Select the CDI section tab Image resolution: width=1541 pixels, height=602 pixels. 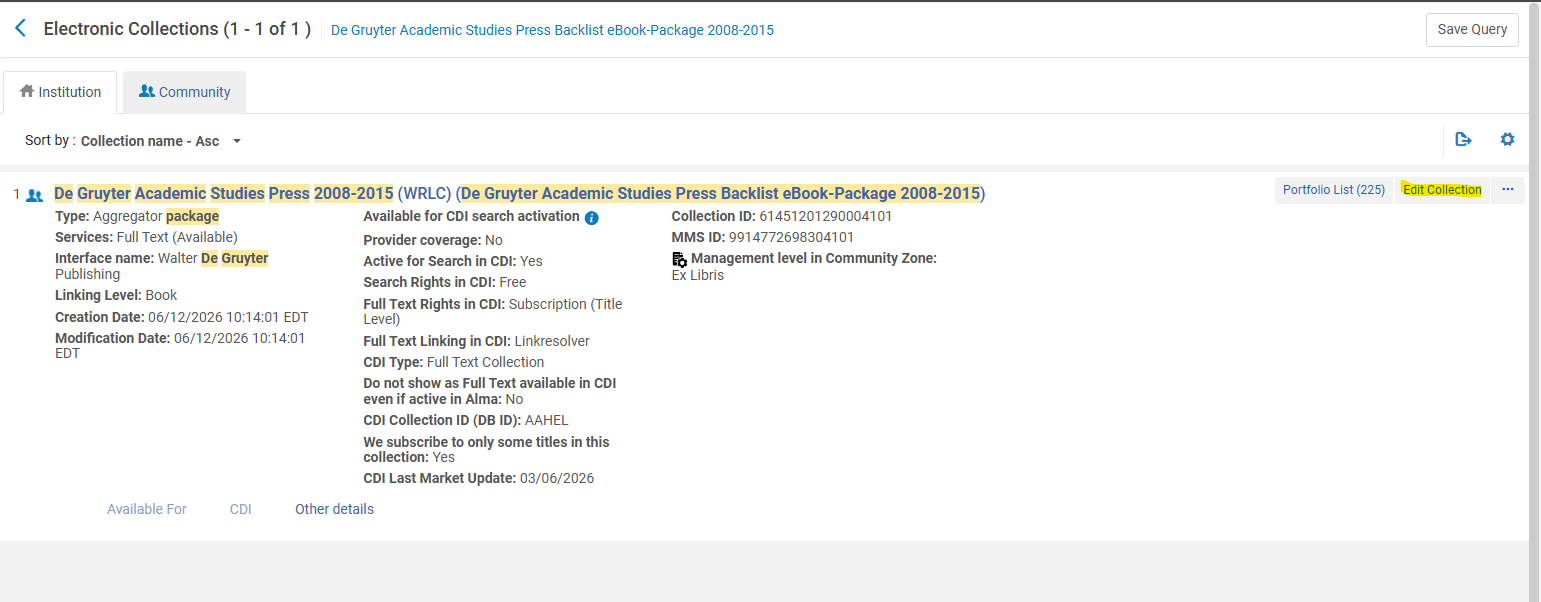(241, 509)
